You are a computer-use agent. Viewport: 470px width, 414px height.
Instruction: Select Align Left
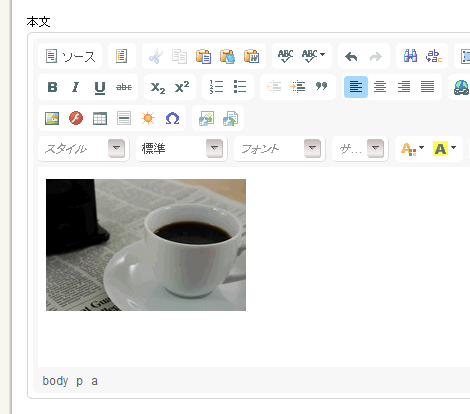point(356,87)
